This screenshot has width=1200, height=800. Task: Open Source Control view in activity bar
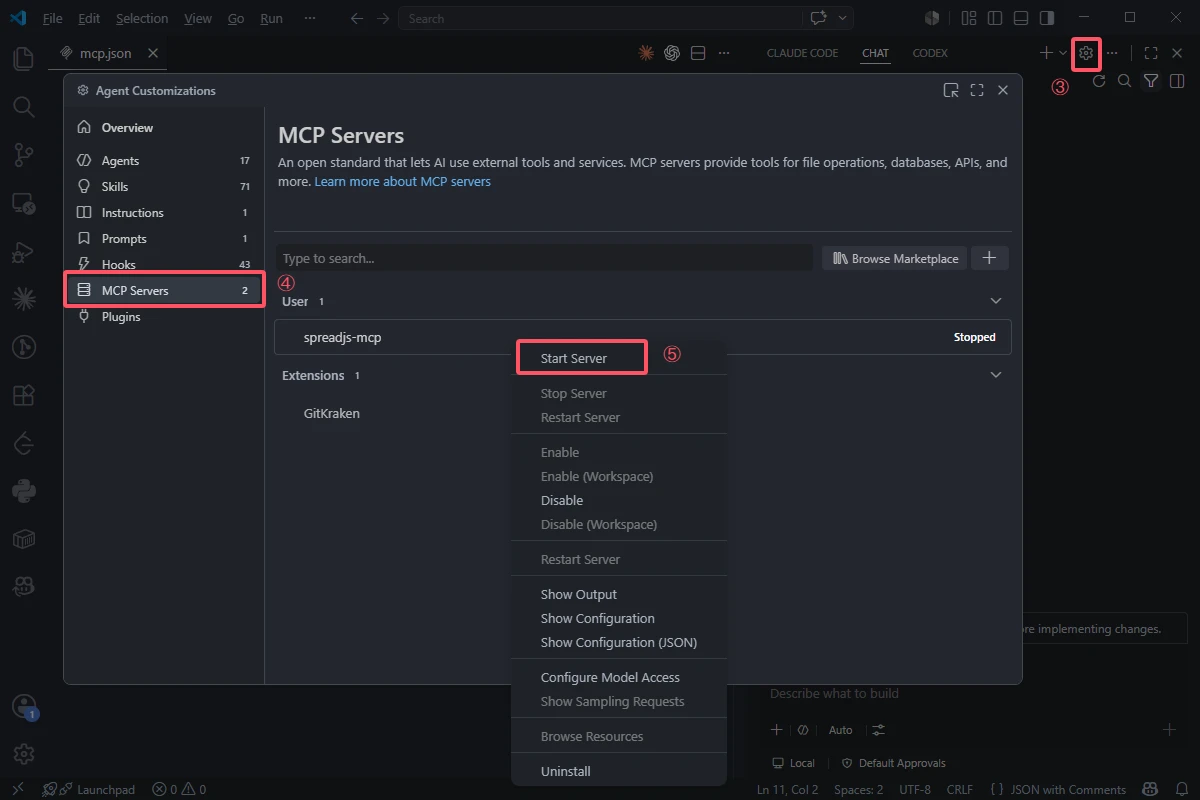[x=23, y=154]
